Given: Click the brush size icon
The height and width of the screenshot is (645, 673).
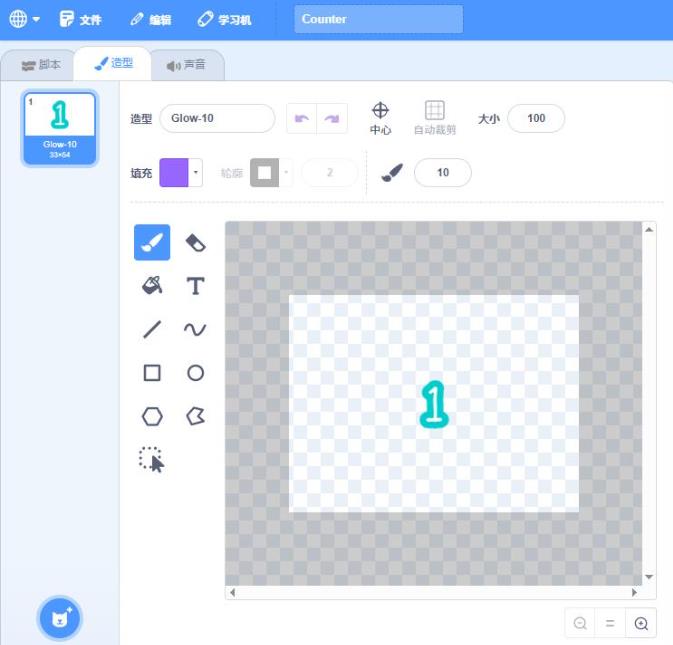Looking at the screenshot, I should click(392, 173).
